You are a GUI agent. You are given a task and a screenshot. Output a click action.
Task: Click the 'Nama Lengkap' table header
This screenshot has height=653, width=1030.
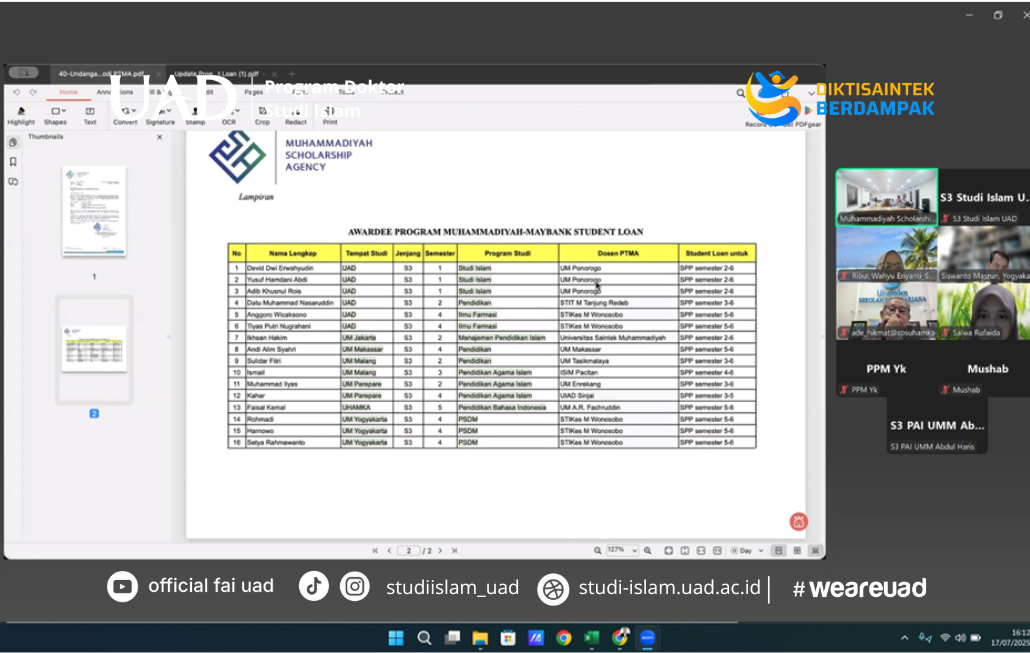[293, 253]
